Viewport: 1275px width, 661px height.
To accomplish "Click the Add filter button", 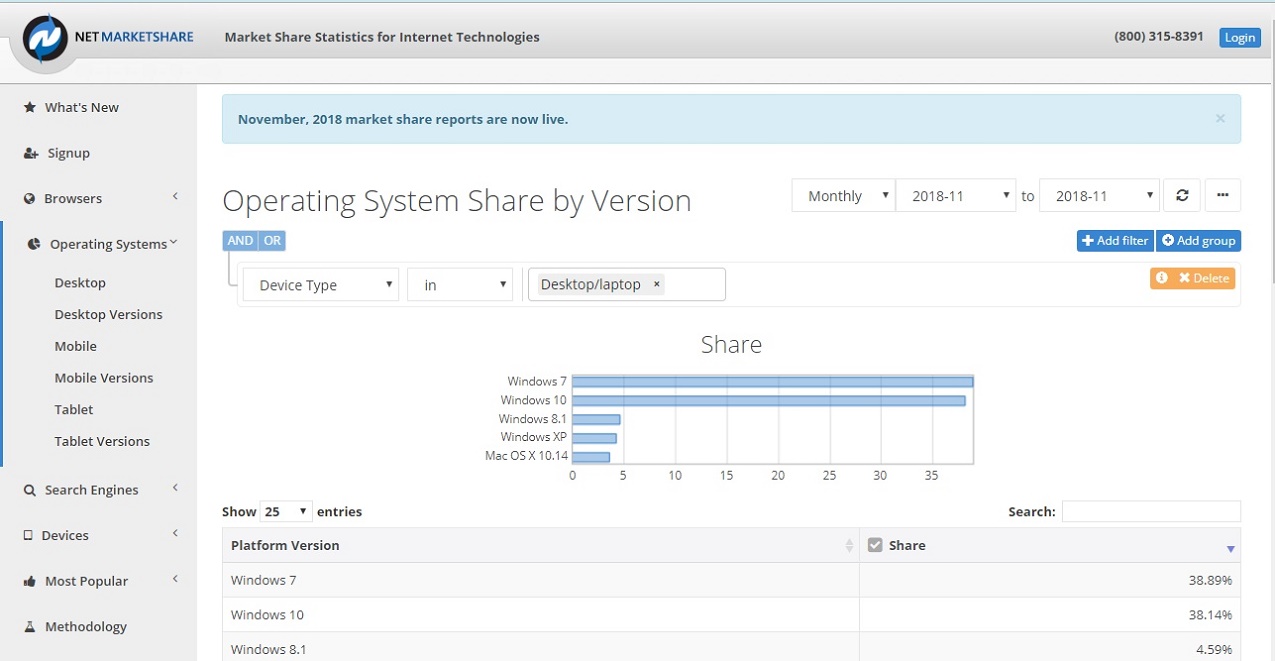I will pos(1115,241).
